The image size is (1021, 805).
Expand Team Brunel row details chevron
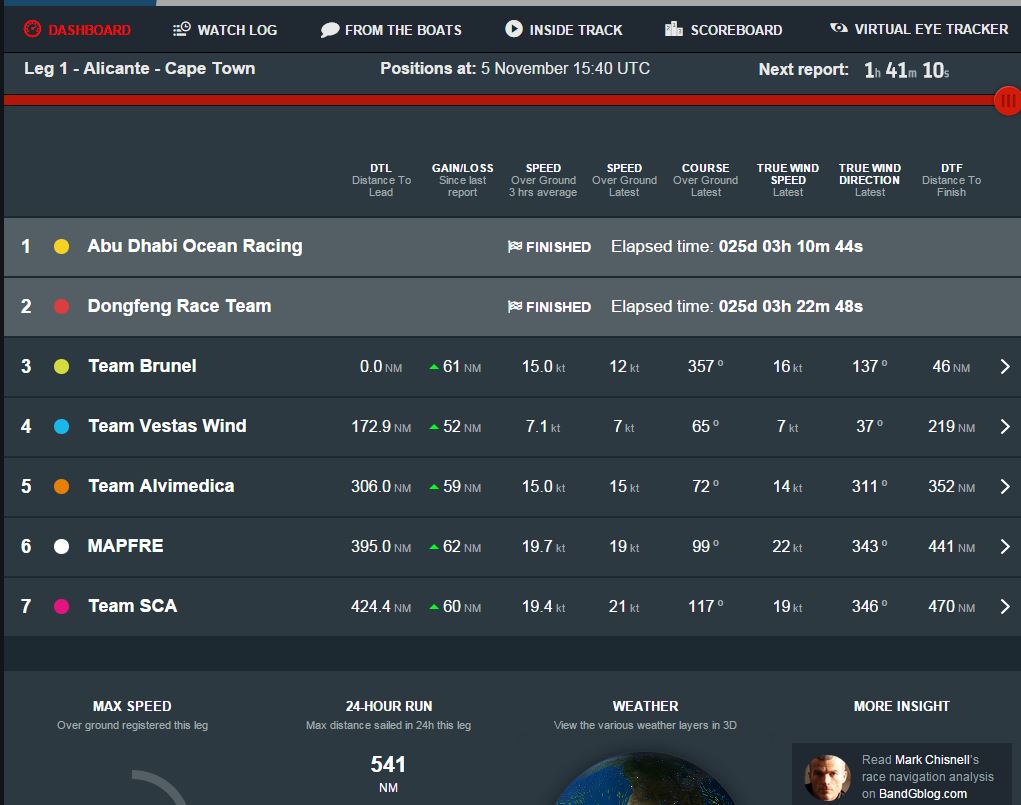pos(1005,367)
